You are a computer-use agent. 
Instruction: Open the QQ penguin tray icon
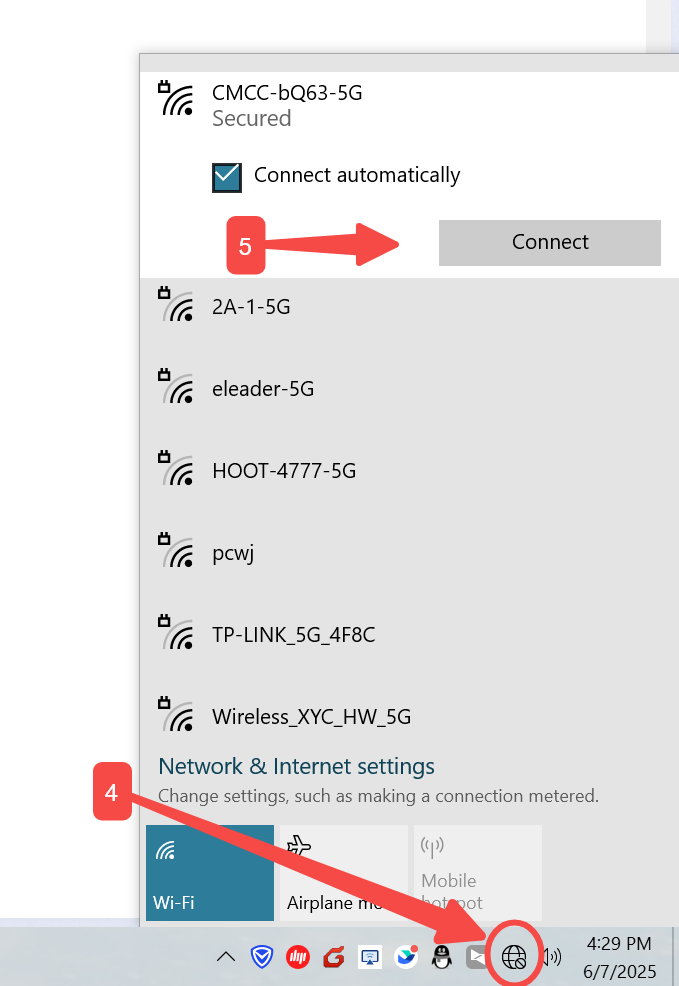coord(441,957)
